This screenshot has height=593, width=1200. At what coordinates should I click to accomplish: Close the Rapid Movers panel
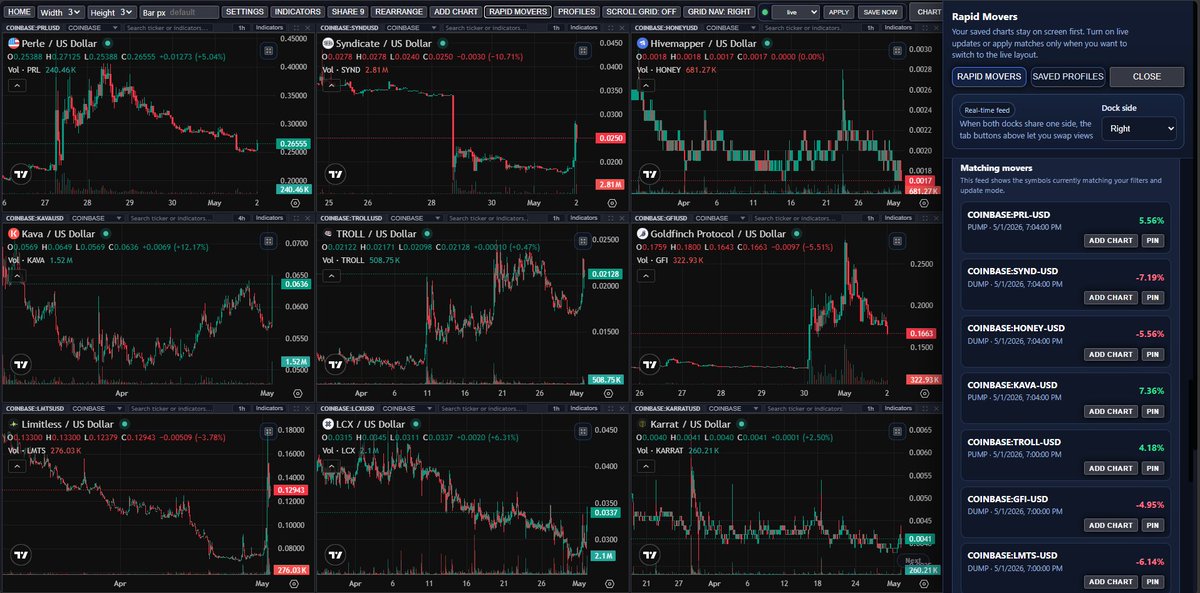pyautogui.click(x=1147, y=76)
